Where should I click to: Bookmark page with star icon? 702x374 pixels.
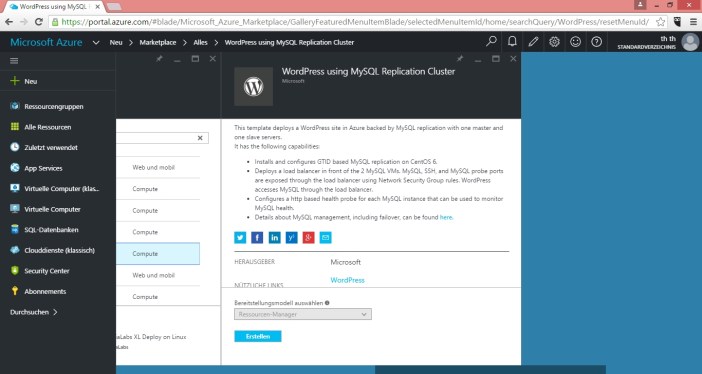coord(660,21)
